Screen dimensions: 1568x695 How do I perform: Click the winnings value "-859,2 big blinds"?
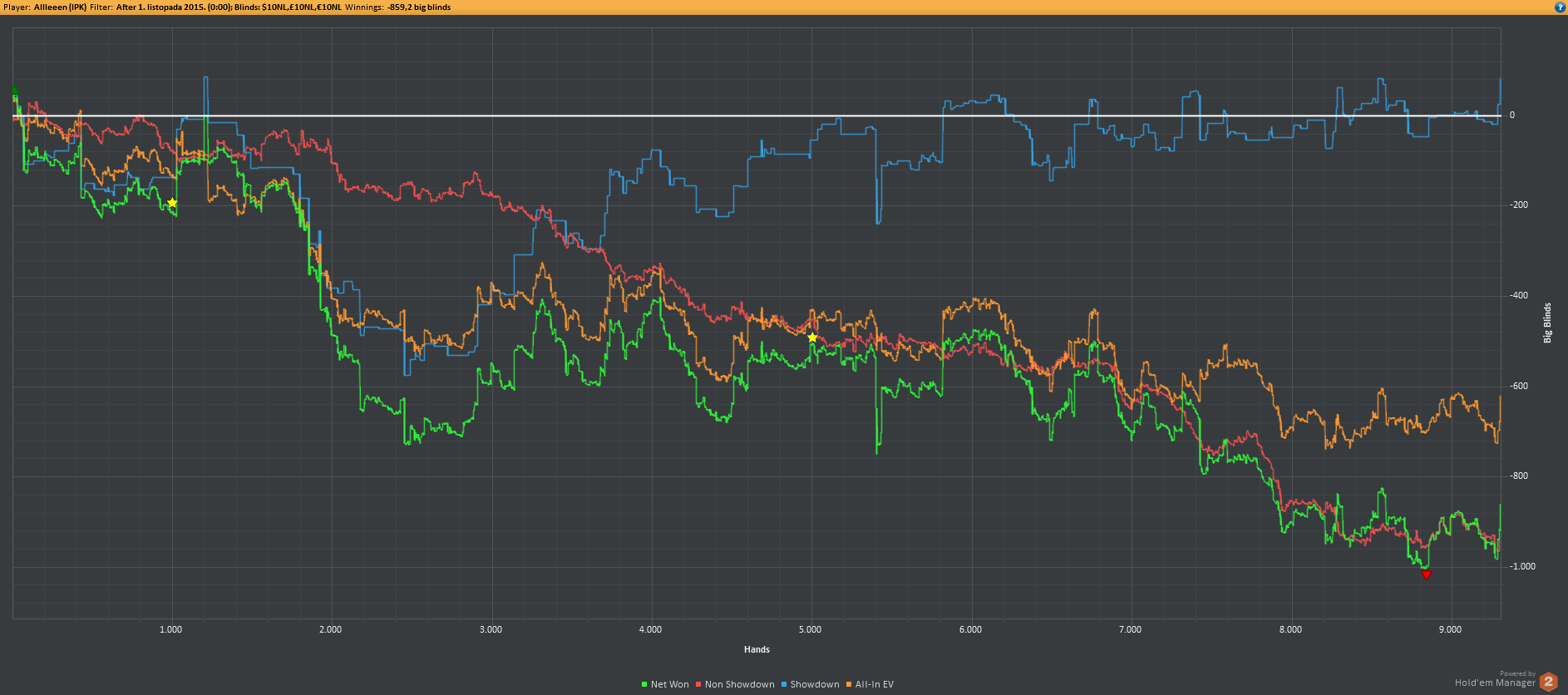419,7
